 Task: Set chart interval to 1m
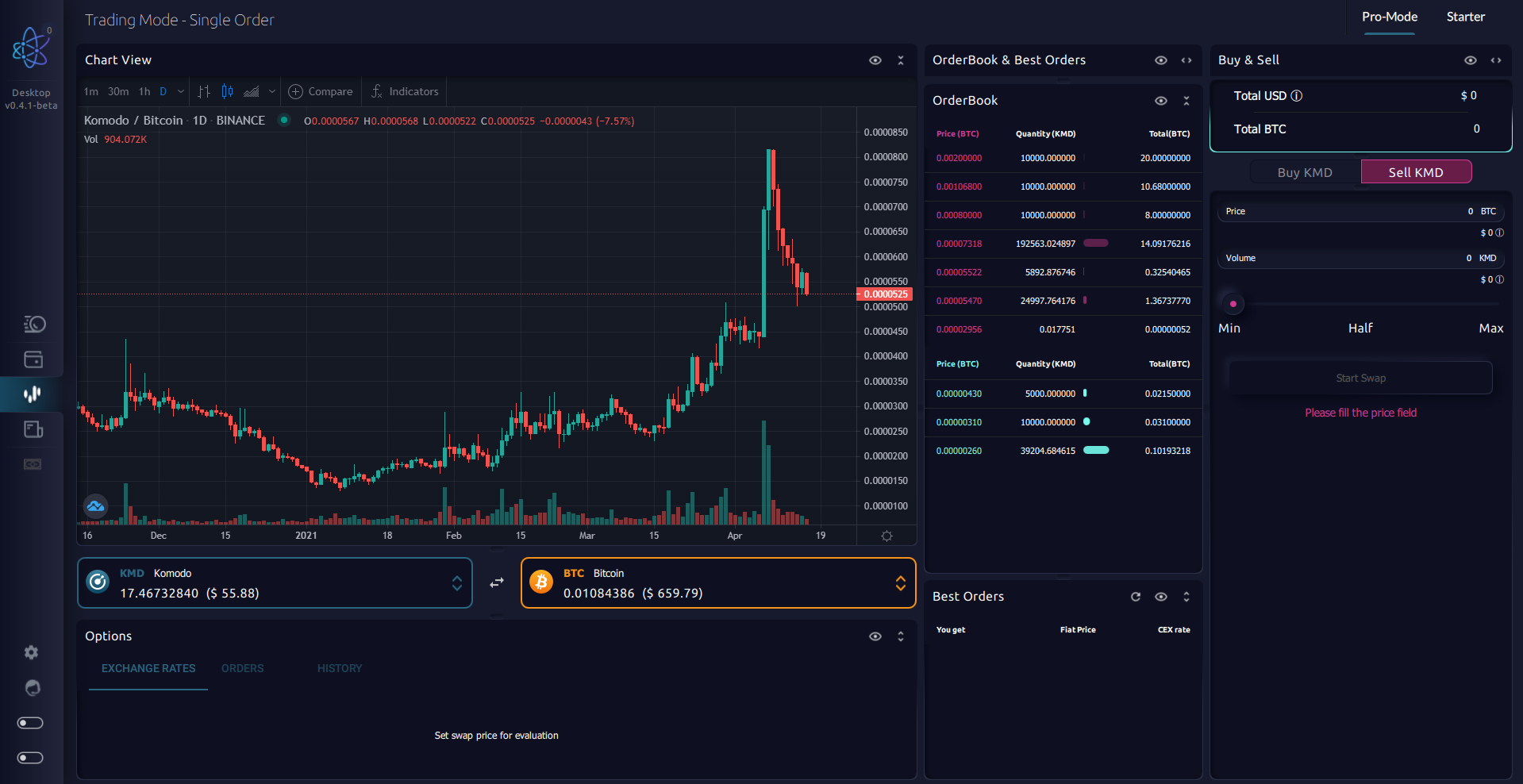pos(91,91)
